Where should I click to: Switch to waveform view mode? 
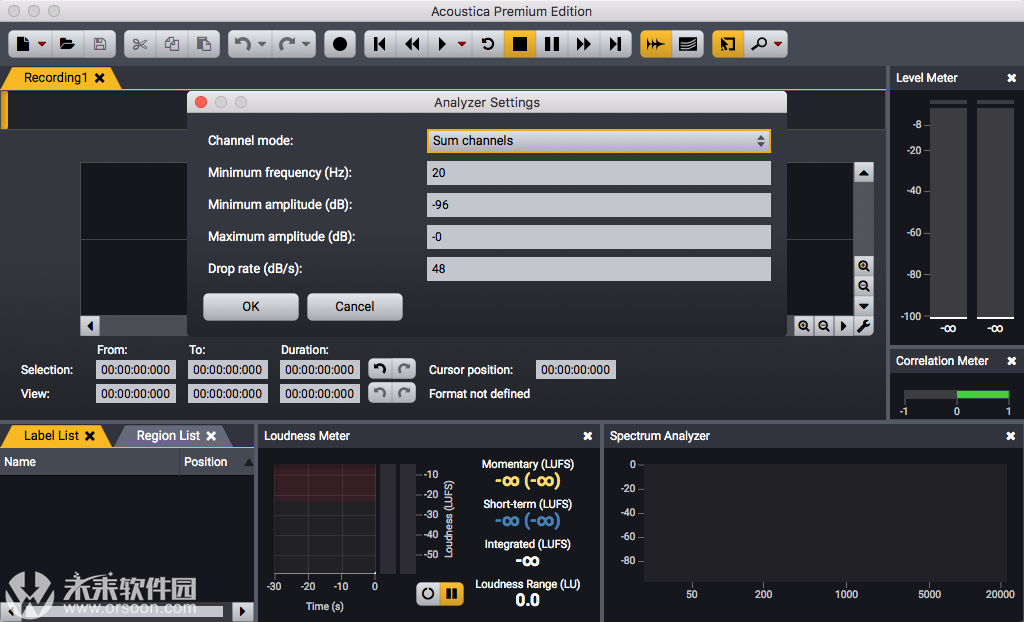tap(656, 44)
